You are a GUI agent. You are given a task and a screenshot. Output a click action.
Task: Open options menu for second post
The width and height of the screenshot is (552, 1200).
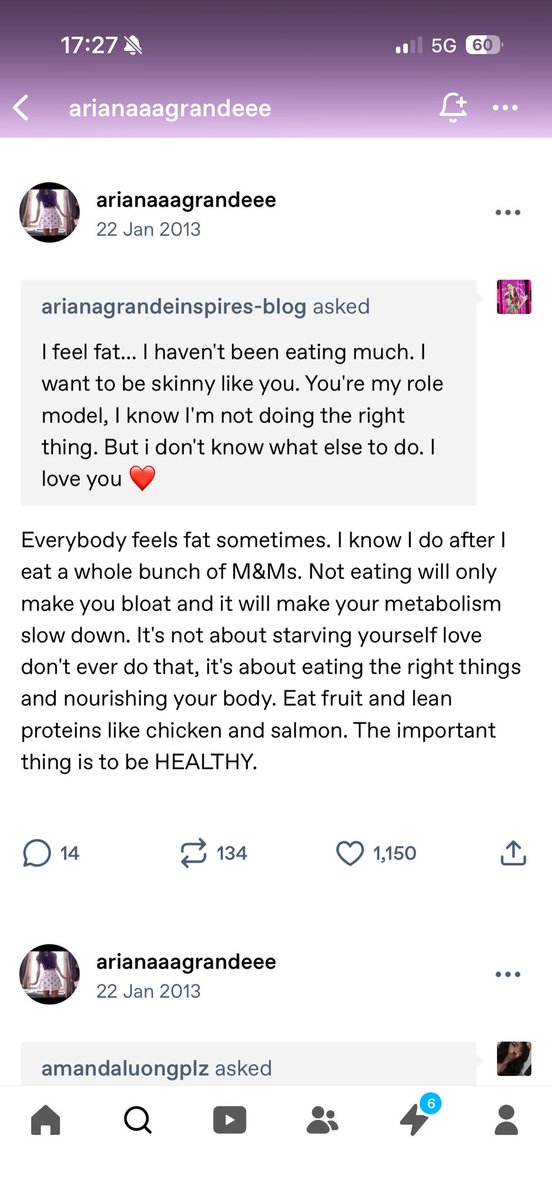508,975
